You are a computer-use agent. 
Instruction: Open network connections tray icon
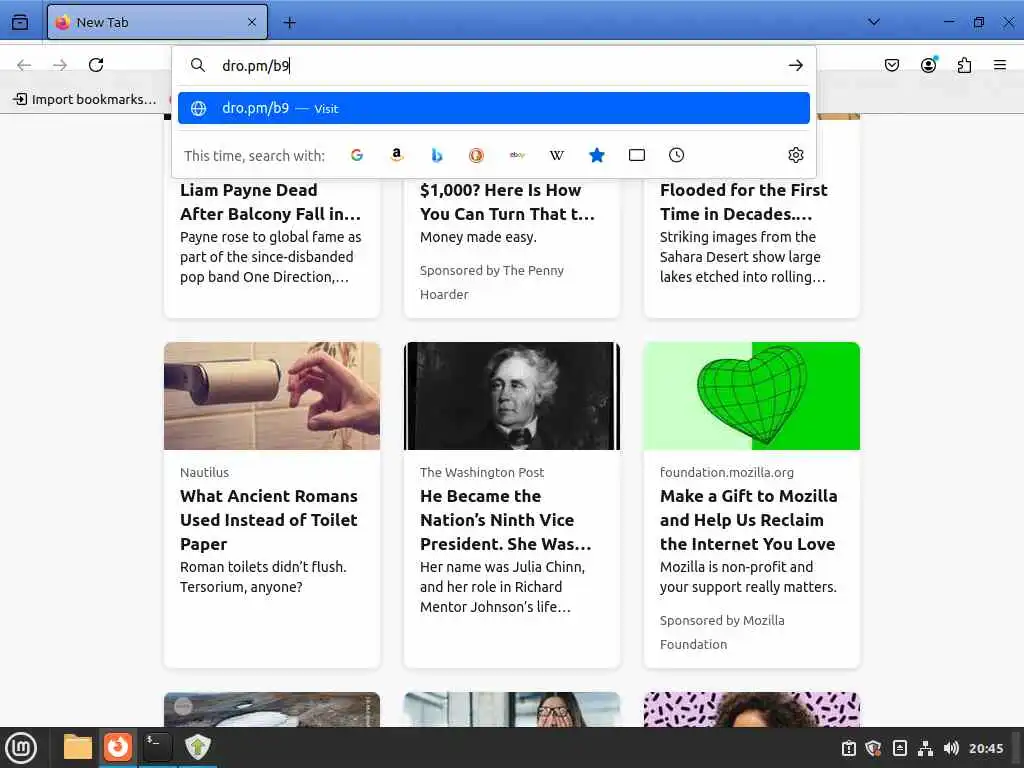click(x=925, y=748)
